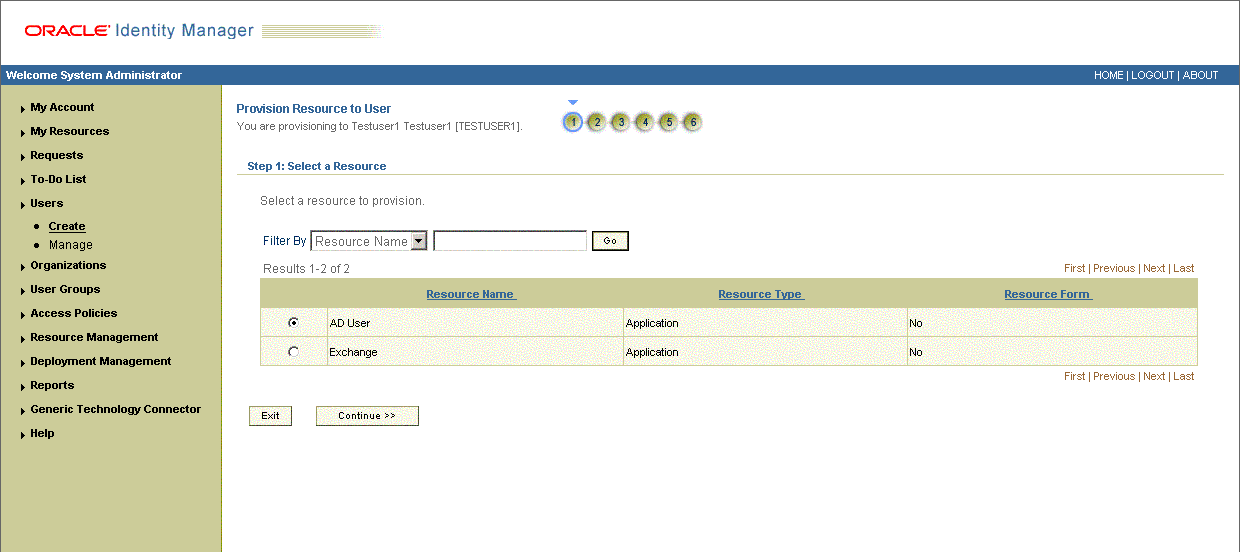Go to Manage under Users
The image size is (1240, 552).
pos(71,245)
